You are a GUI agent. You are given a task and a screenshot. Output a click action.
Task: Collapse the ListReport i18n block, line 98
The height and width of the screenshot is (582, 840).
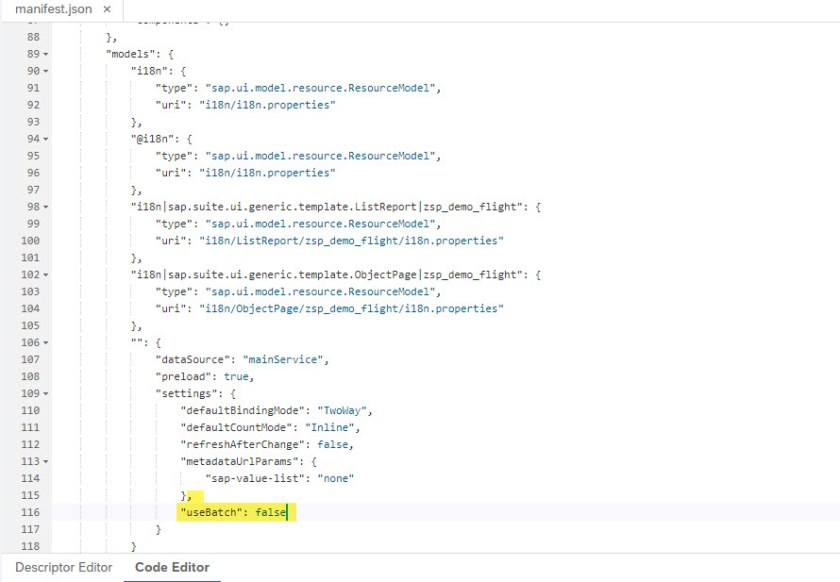coord(46,207)
